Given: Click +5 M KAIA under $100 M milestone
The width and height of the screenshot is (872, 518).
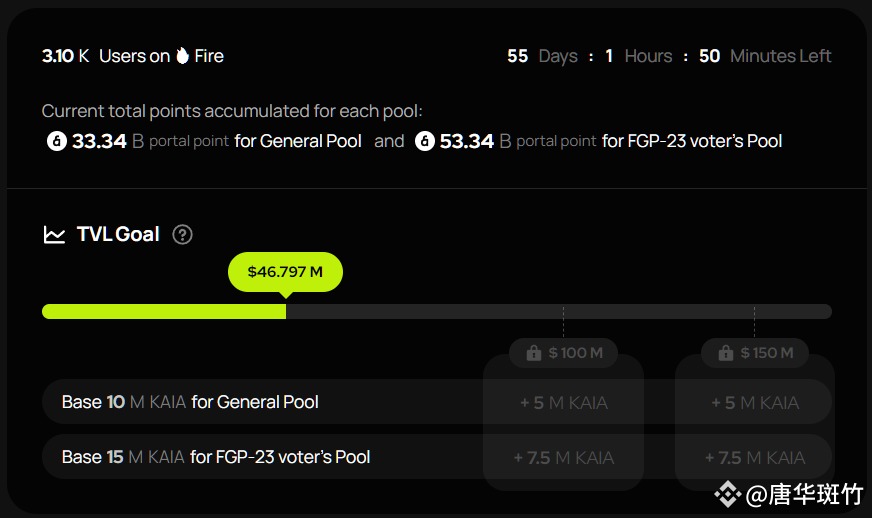Looking at the screenshot, I should click(563, 402).
